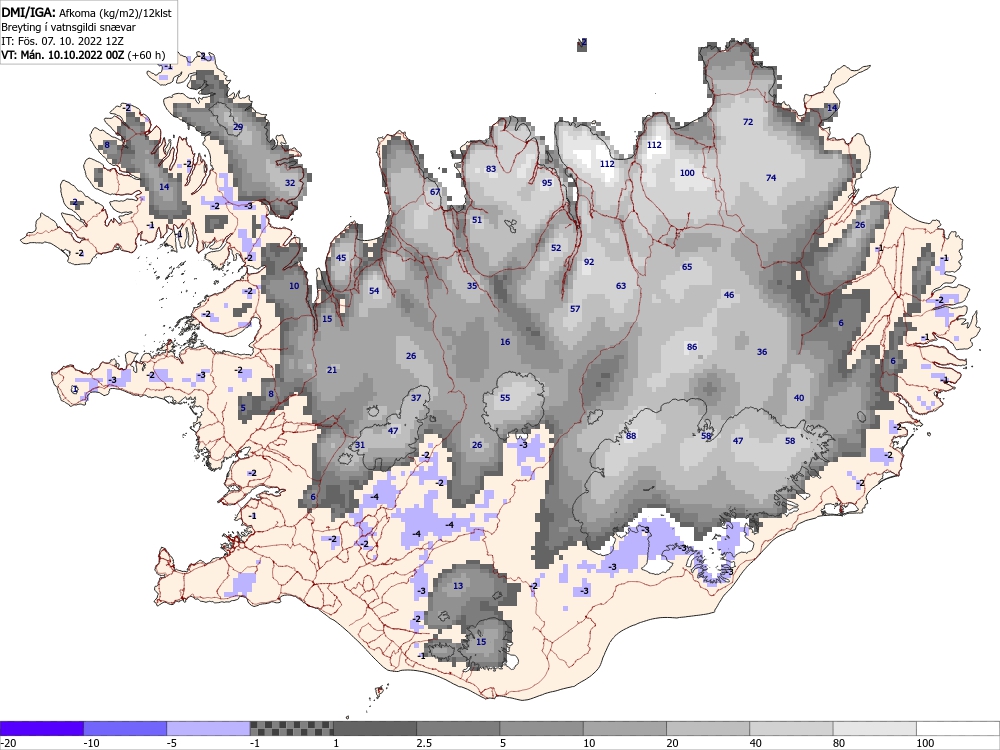Click the map value '45'
Image resolution: width=1000 pixels, height=750 pixels.
(x=341, y=258)
